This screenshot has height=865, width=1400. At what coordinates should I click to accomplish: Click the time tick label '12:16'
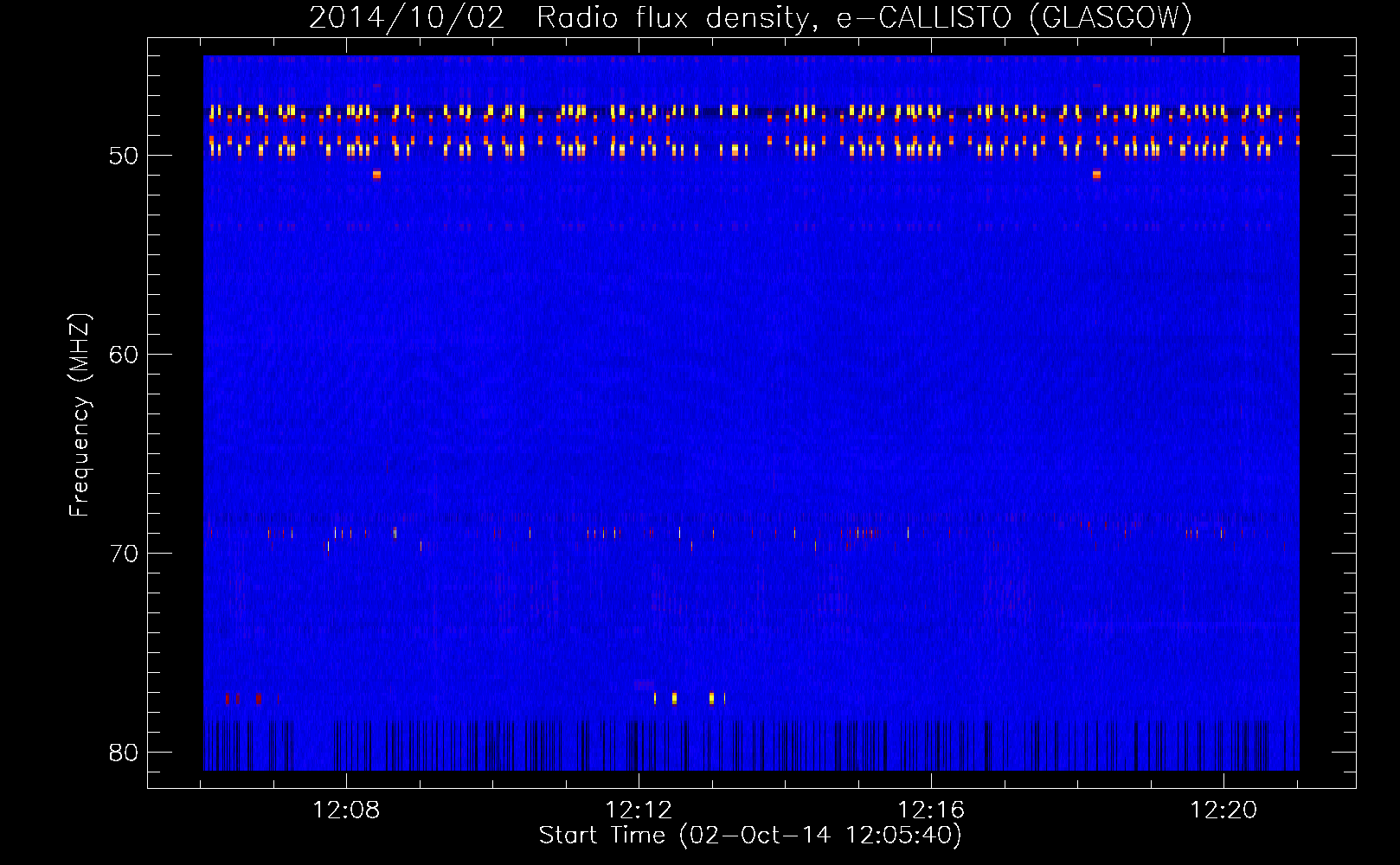point(931,811)
